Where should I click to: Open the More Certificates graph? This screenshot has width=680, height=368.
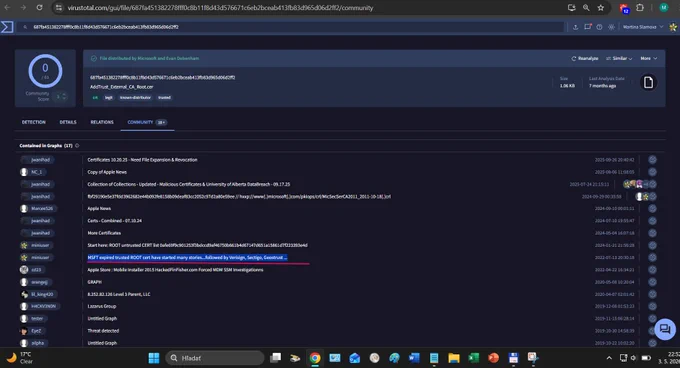(x=104, y=233)
